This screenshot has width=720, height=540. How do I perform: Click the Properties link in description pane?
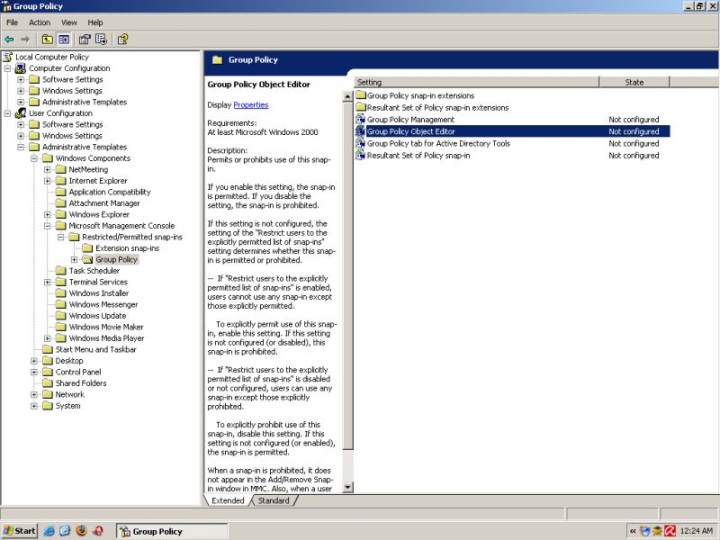coord(250,105)
